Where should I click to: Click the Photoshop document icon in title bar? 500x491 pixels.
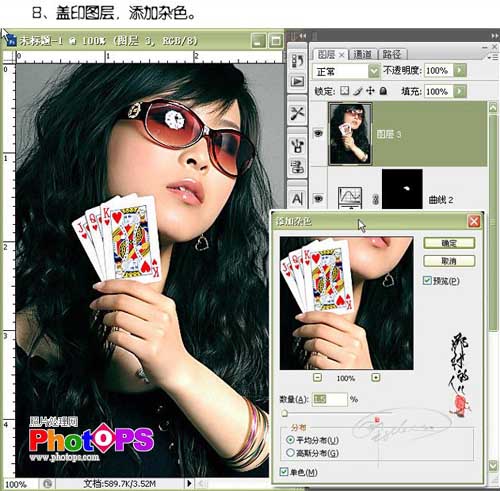click(x=12, y=41)
